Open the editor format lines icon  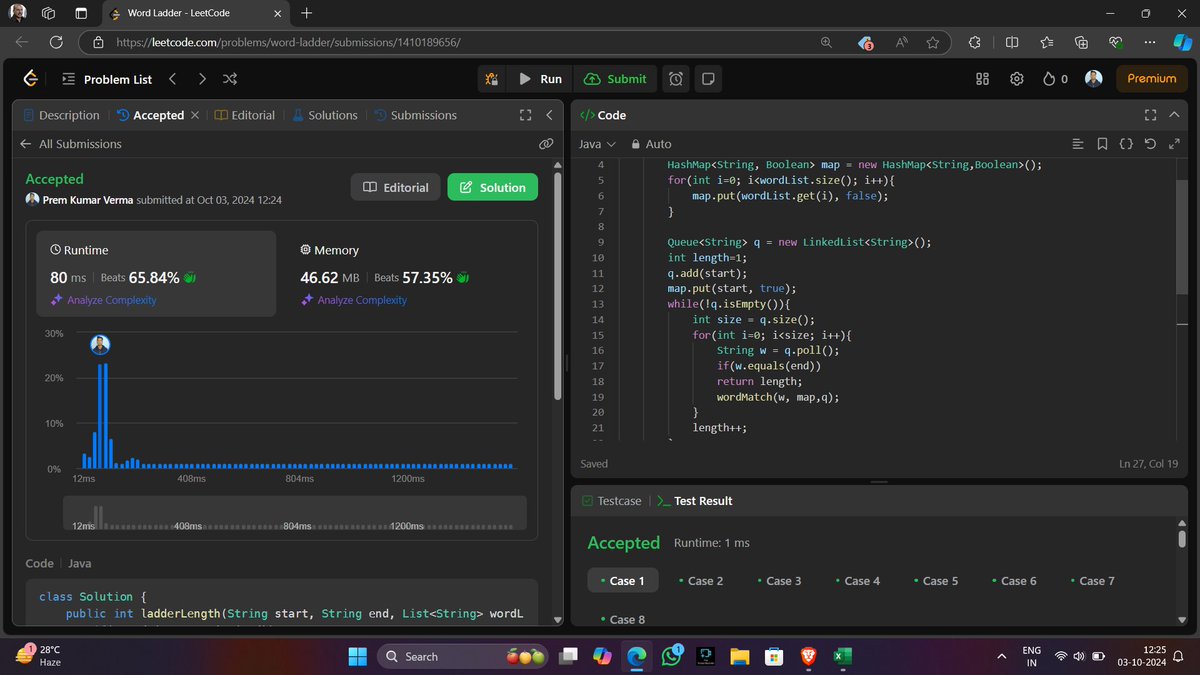click(x=1077, y=144)
